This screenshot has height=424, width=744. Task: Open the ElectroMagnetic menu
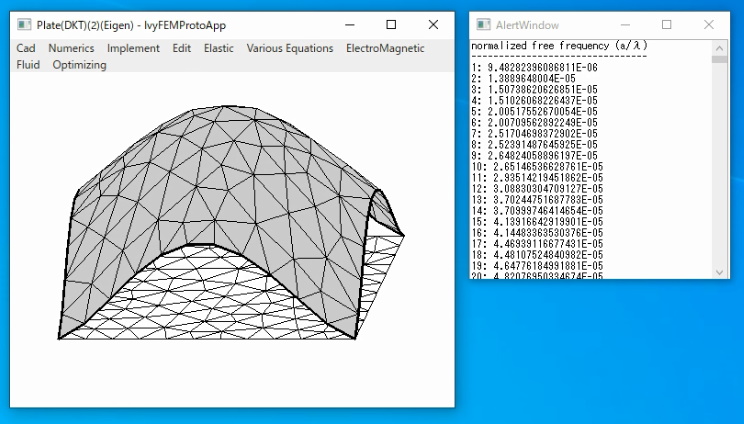tap(385, 48)
